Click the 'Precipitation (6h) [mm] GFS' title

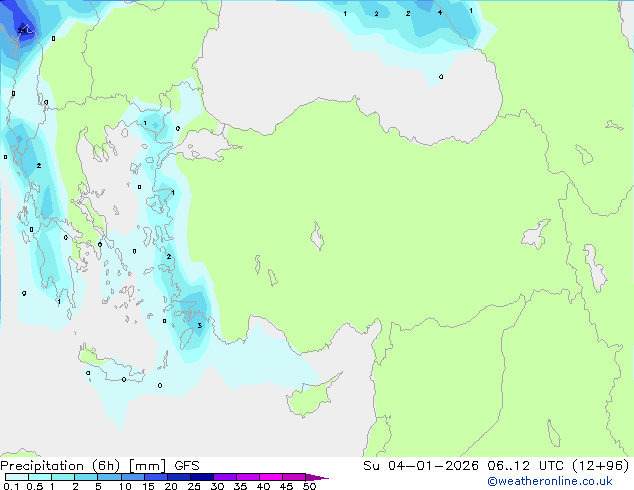click(x=99, y=466)
